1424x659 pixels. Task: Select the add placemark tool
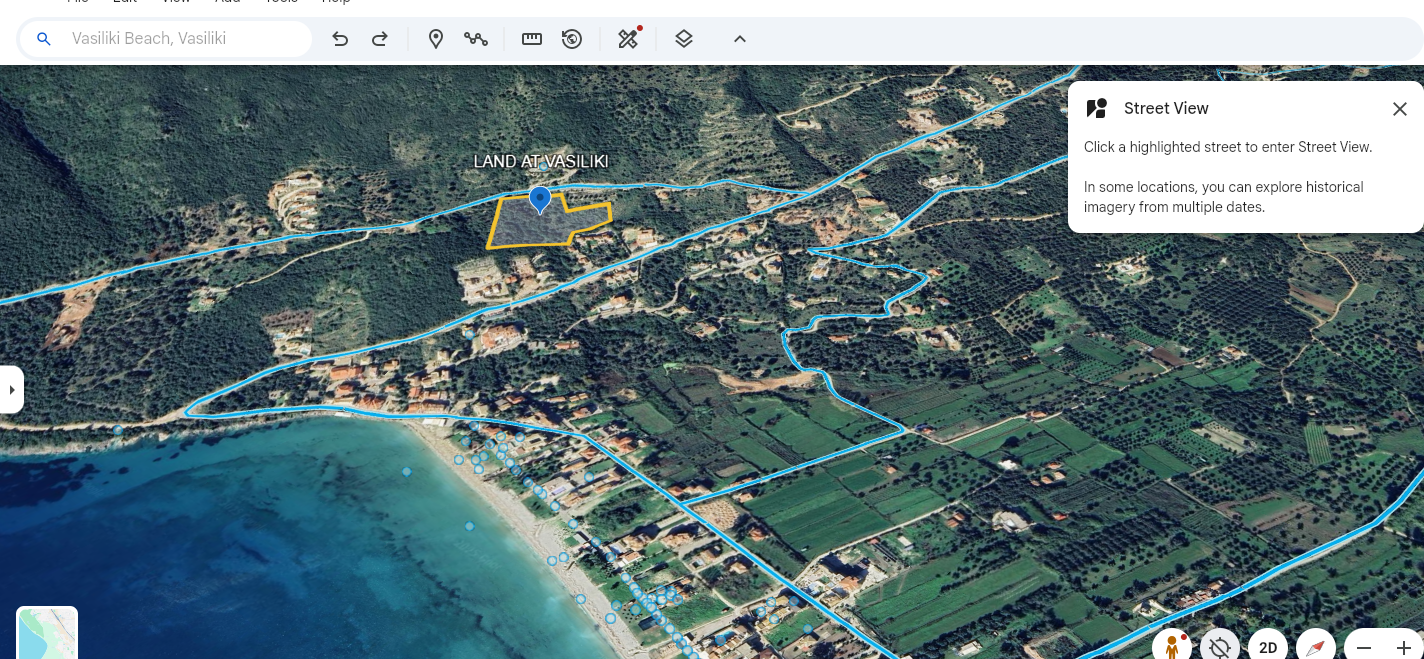pos(436,39)
